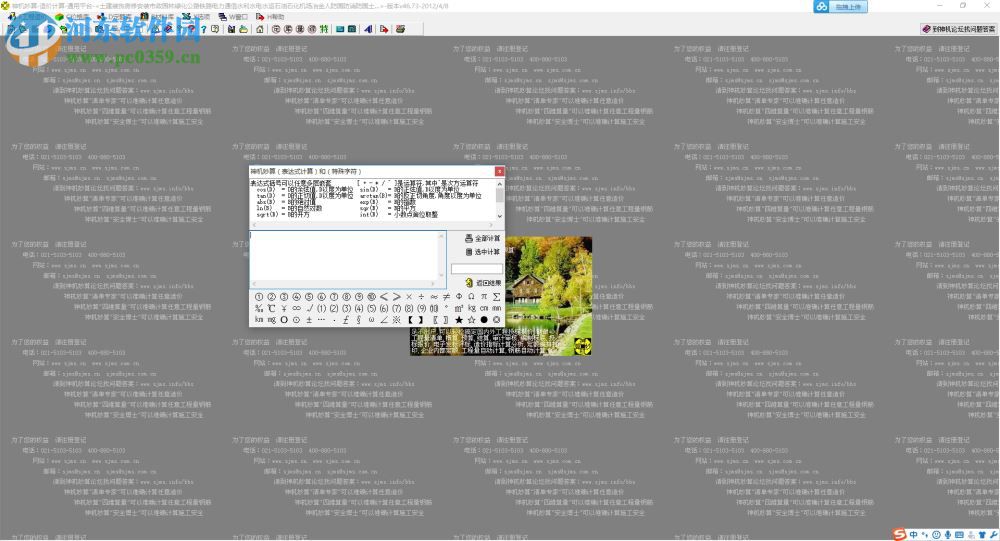Insert the m² square meter symbol
Image resolution: width=1000 pixels, height=541 pixels.
[x=459, y=308]
